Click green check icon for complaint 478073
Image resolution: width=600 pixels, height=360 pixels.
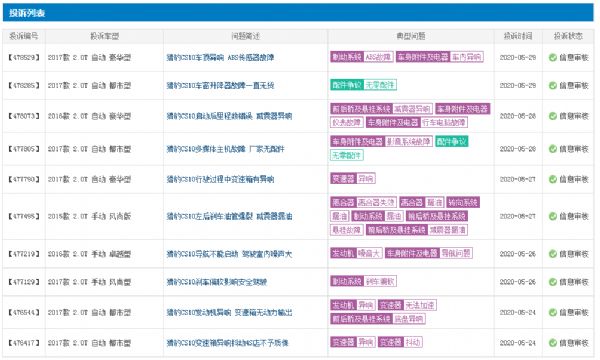(552, 116)
